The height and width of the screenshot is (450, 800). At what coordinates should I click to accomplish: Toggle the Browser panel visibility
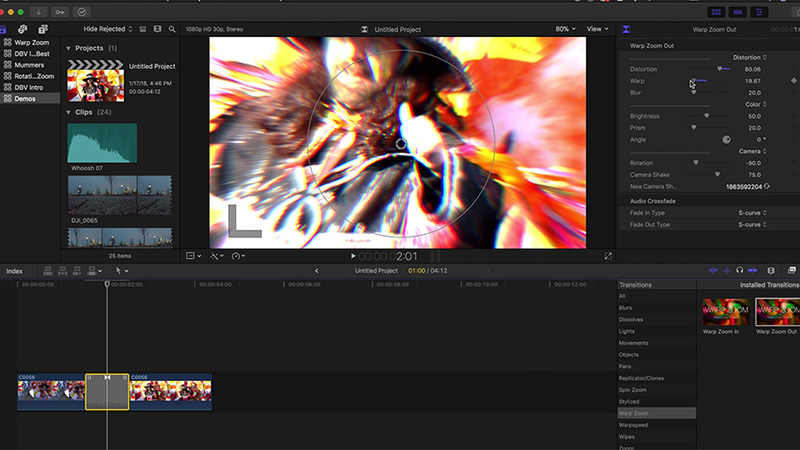tap(716, 12)
